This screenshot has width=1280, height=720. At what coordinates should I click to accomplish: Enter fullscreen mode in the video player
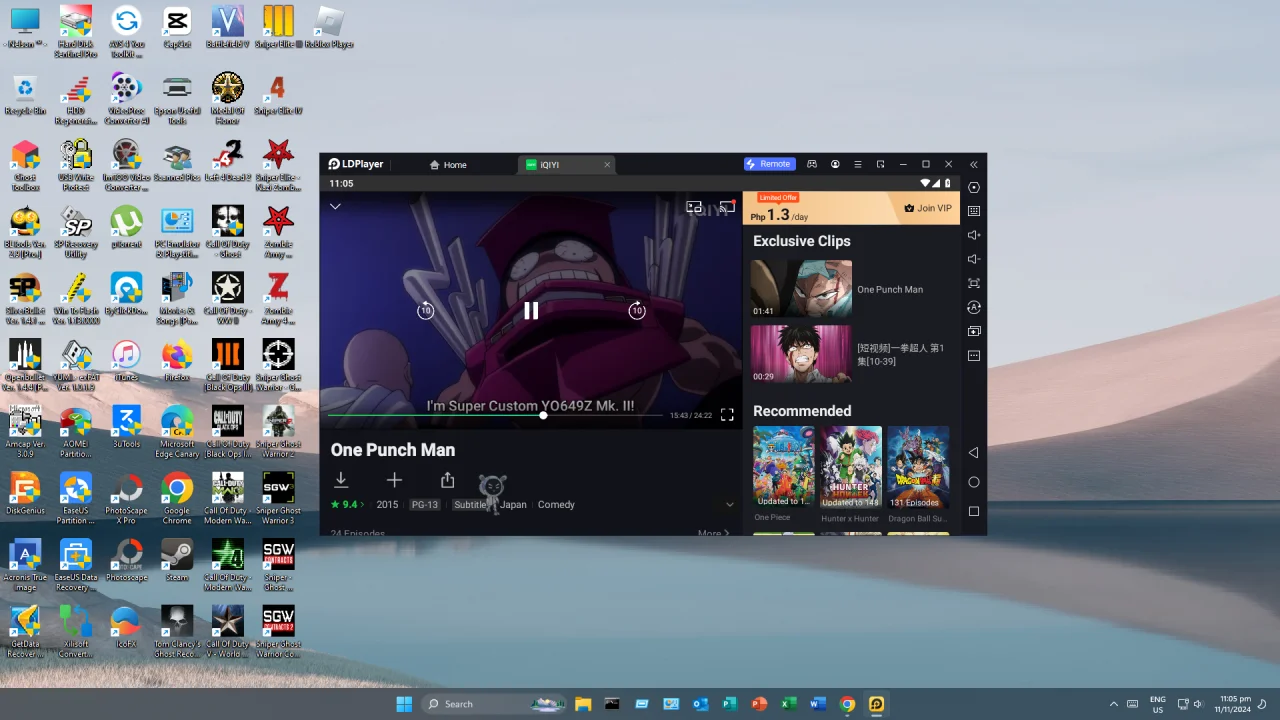[x=727, y=415]
